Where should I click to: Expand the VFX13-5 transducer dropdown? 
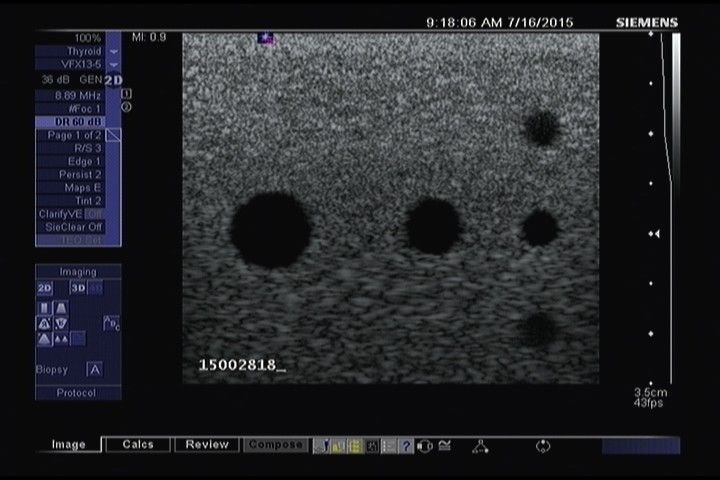(113, 64)
